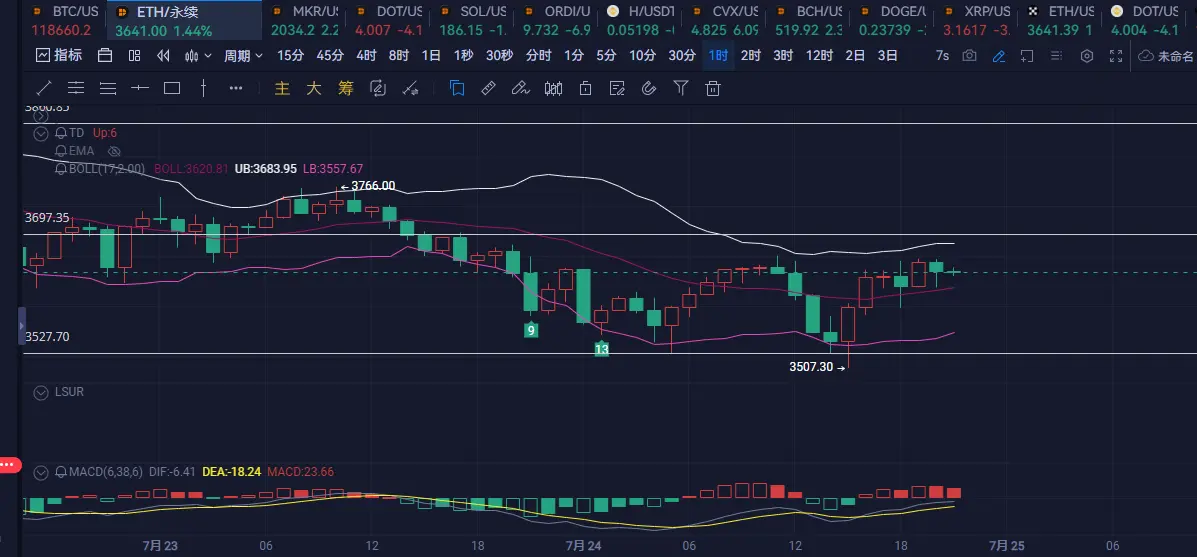Click the red ellipsis bubble on left edge
1197x557 pixels.
(9, 464)
